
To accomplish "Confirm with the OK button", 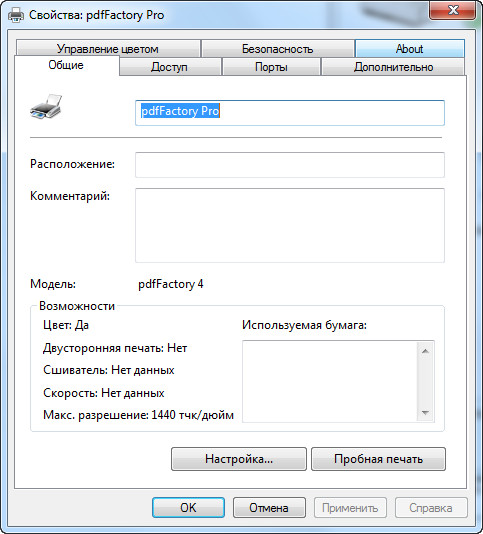I will tap(188, 508).
